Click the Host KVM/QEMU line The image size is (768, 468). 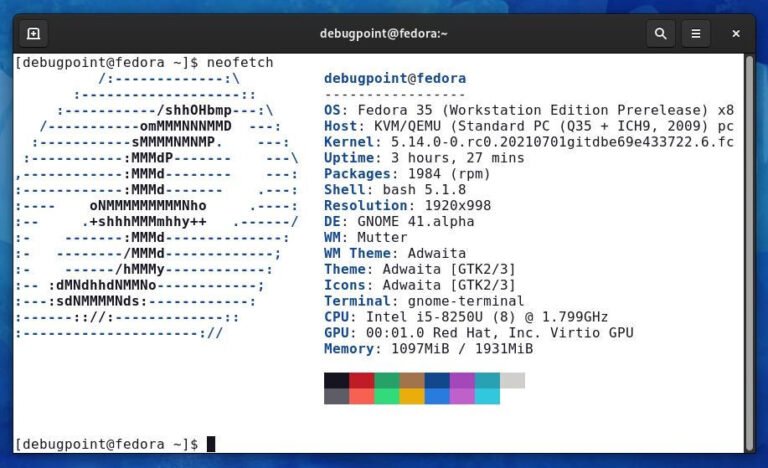(529, 126)
